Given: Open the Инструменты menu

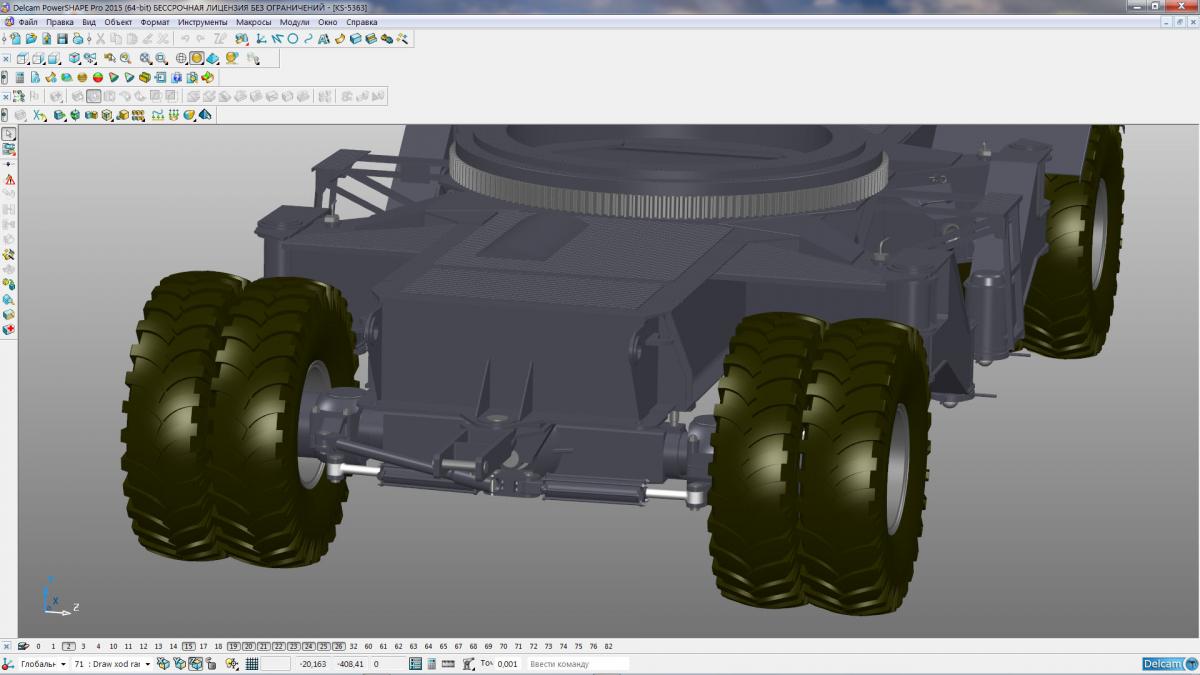Looking at the screenshot, I should pos(203,22).
